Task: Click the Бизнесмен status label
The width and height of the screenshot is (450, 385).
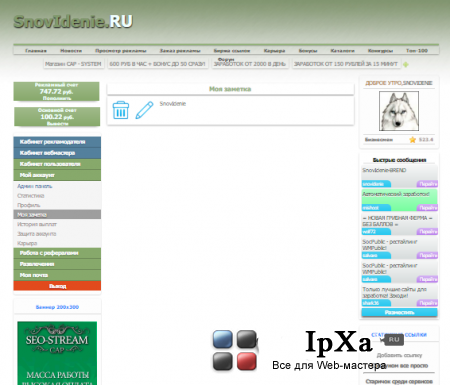Action: (x=379, y=140)
